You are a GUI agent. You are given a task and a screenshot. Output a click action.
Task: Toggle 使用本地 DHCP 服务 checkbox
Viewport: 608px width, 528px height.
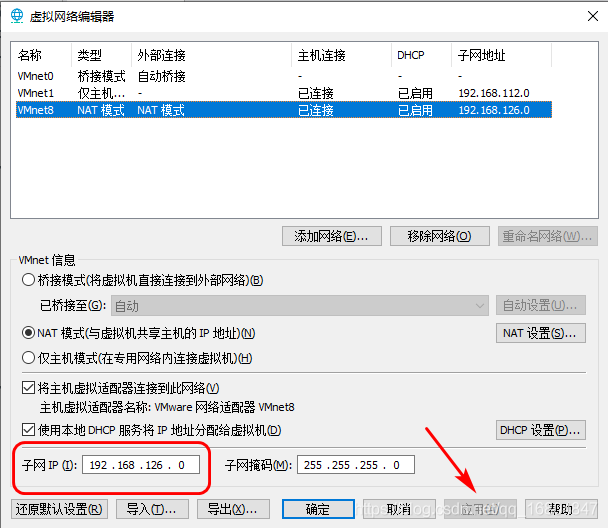point(28,430)
